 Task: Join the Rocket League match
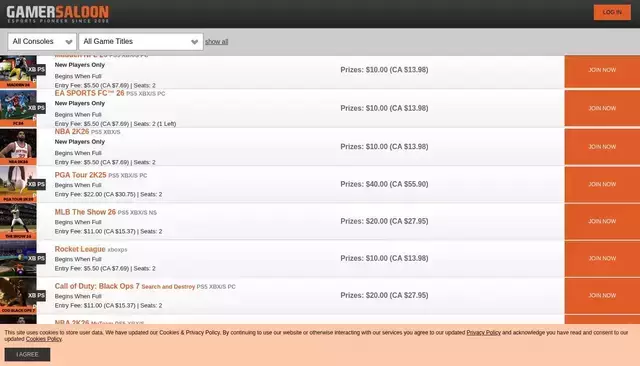602,258
